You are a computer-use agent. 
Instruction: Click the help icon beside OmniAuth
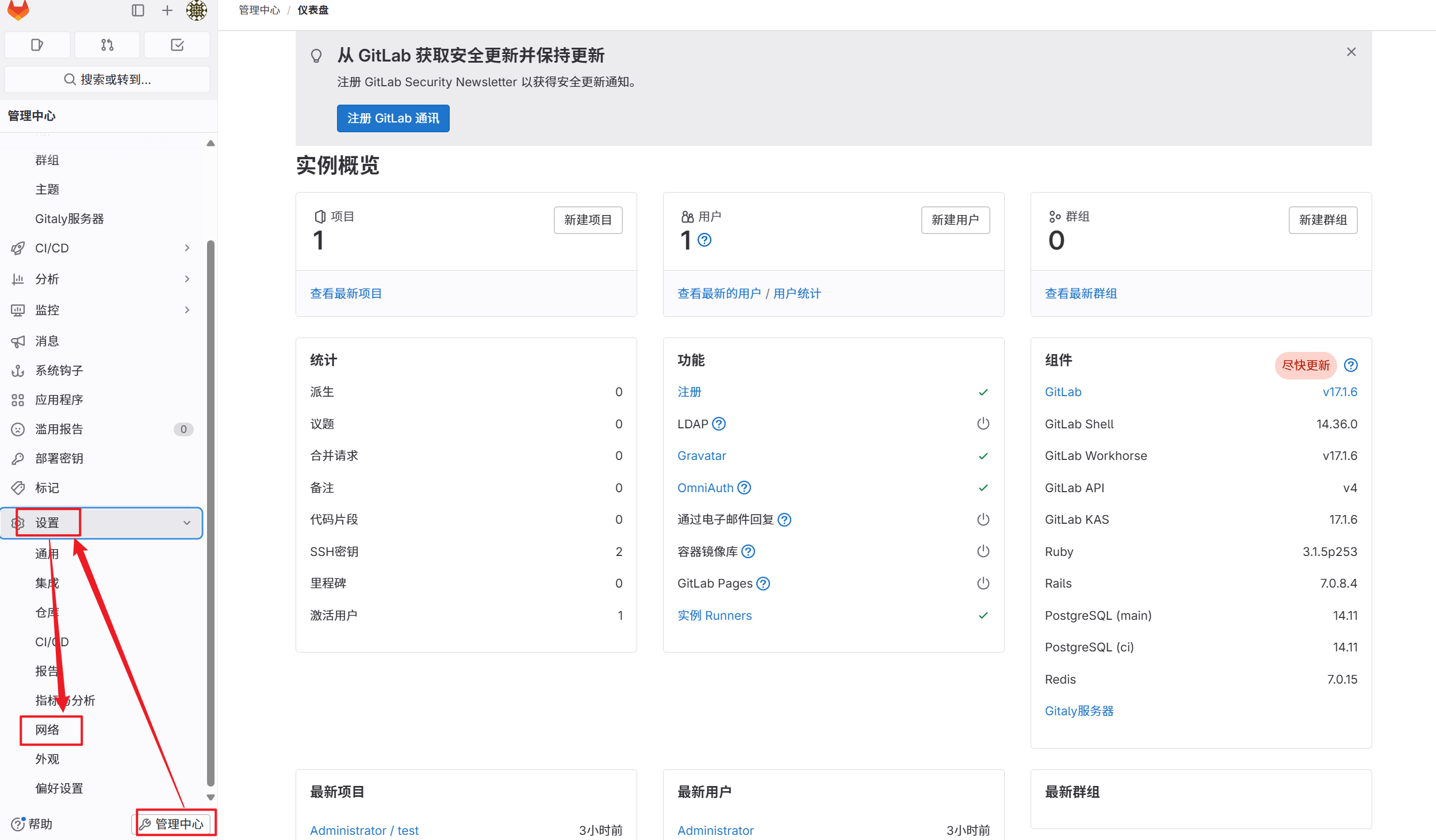point(744,488)
